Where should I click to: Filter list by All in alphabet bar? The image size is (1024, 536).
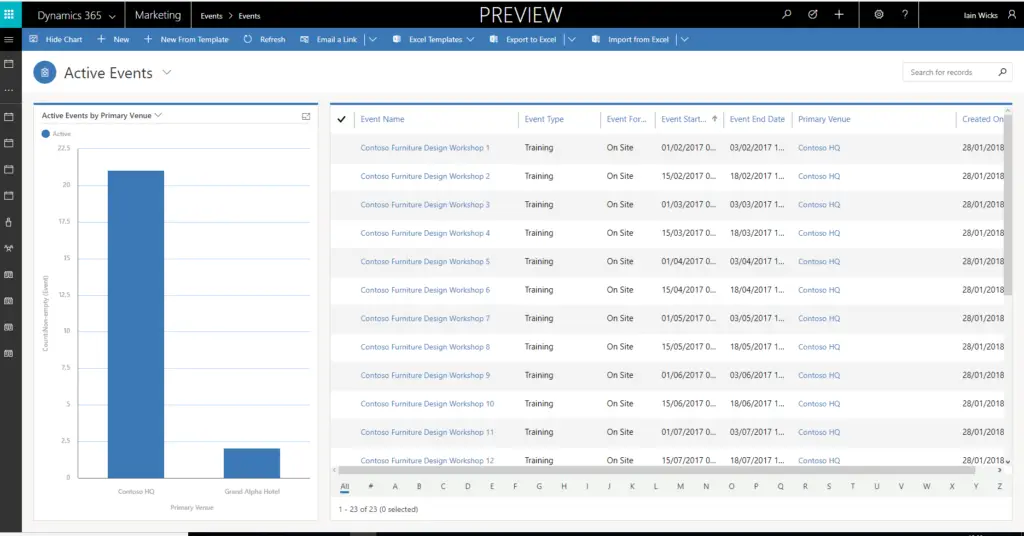click(345, 486)
